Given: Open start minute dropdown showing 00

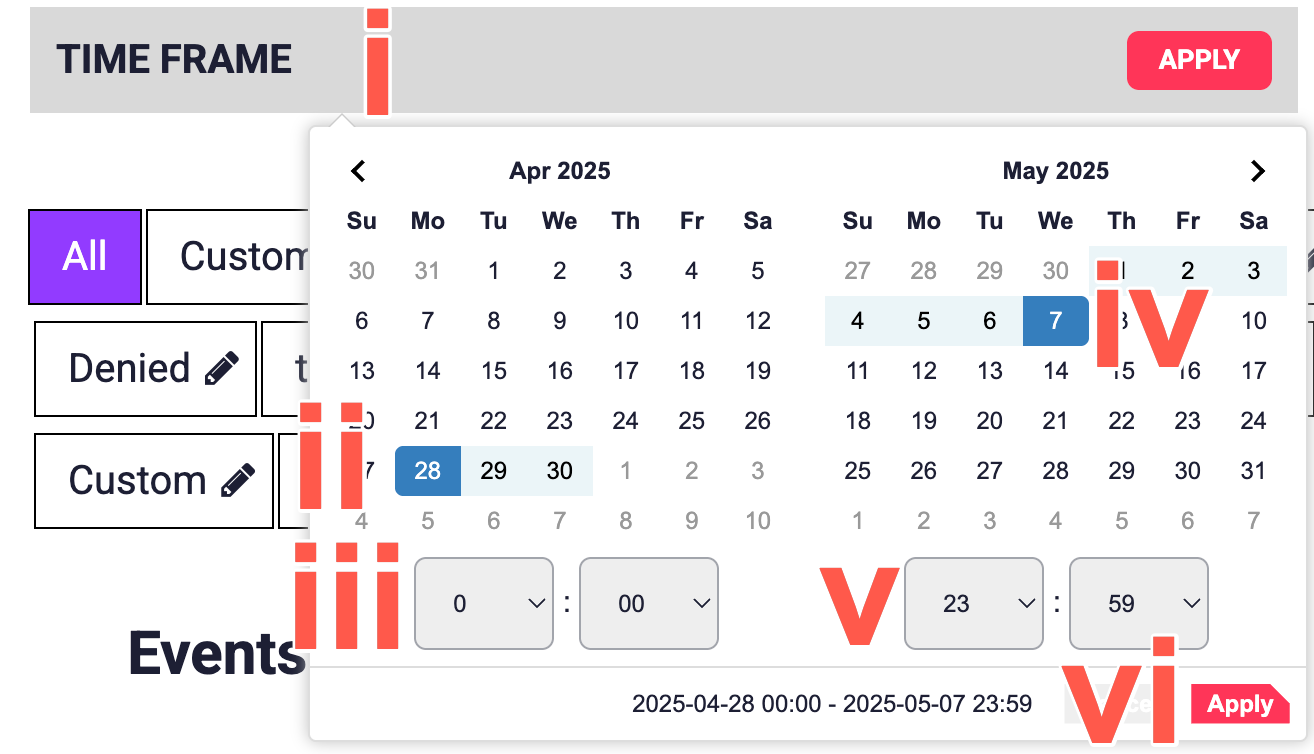Looking at the screenshot, I should point(649,603).
